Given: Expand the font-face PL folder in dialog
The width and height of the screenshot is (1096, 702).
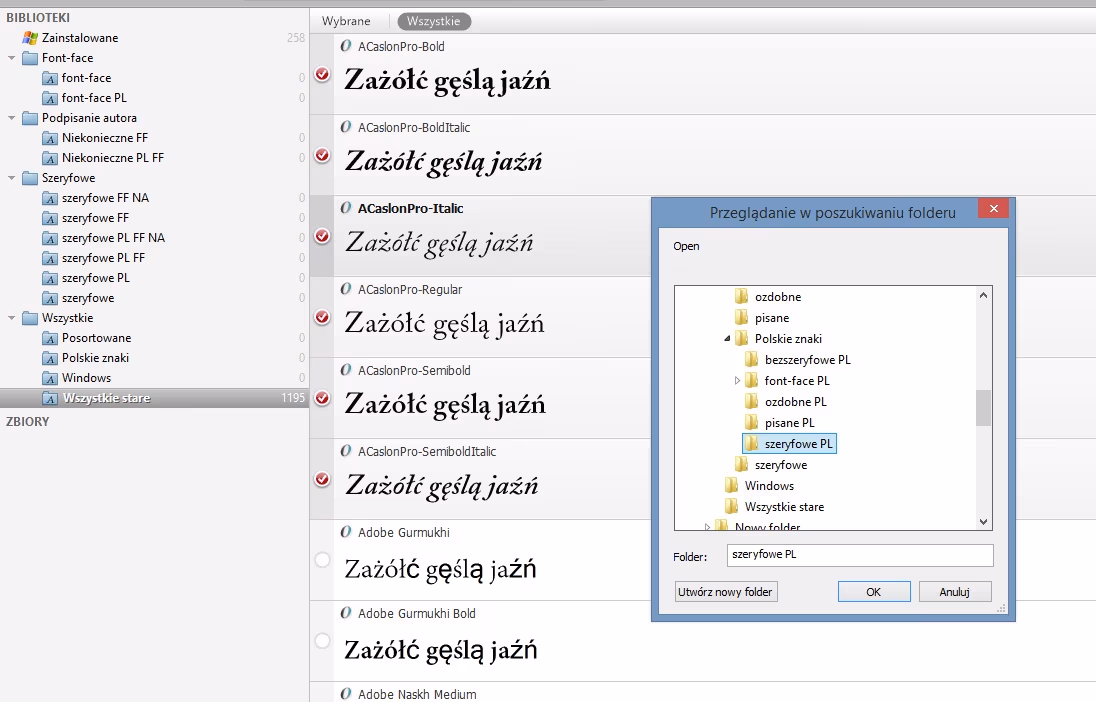Looking at the screenshot, I should 737,380.
